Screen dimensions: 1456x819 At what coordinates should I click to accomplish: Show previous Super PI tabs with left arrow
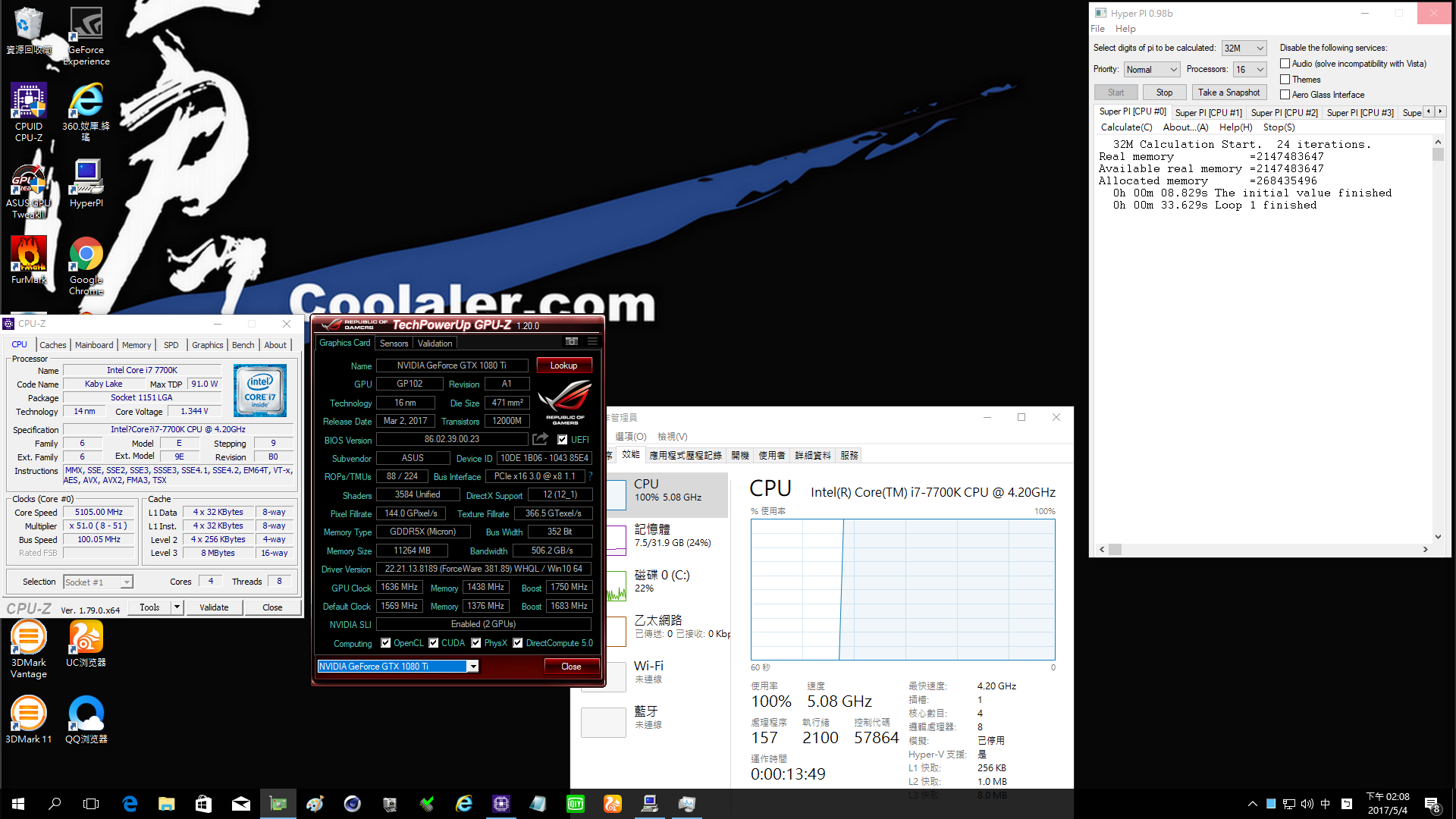click(1429, 111)
